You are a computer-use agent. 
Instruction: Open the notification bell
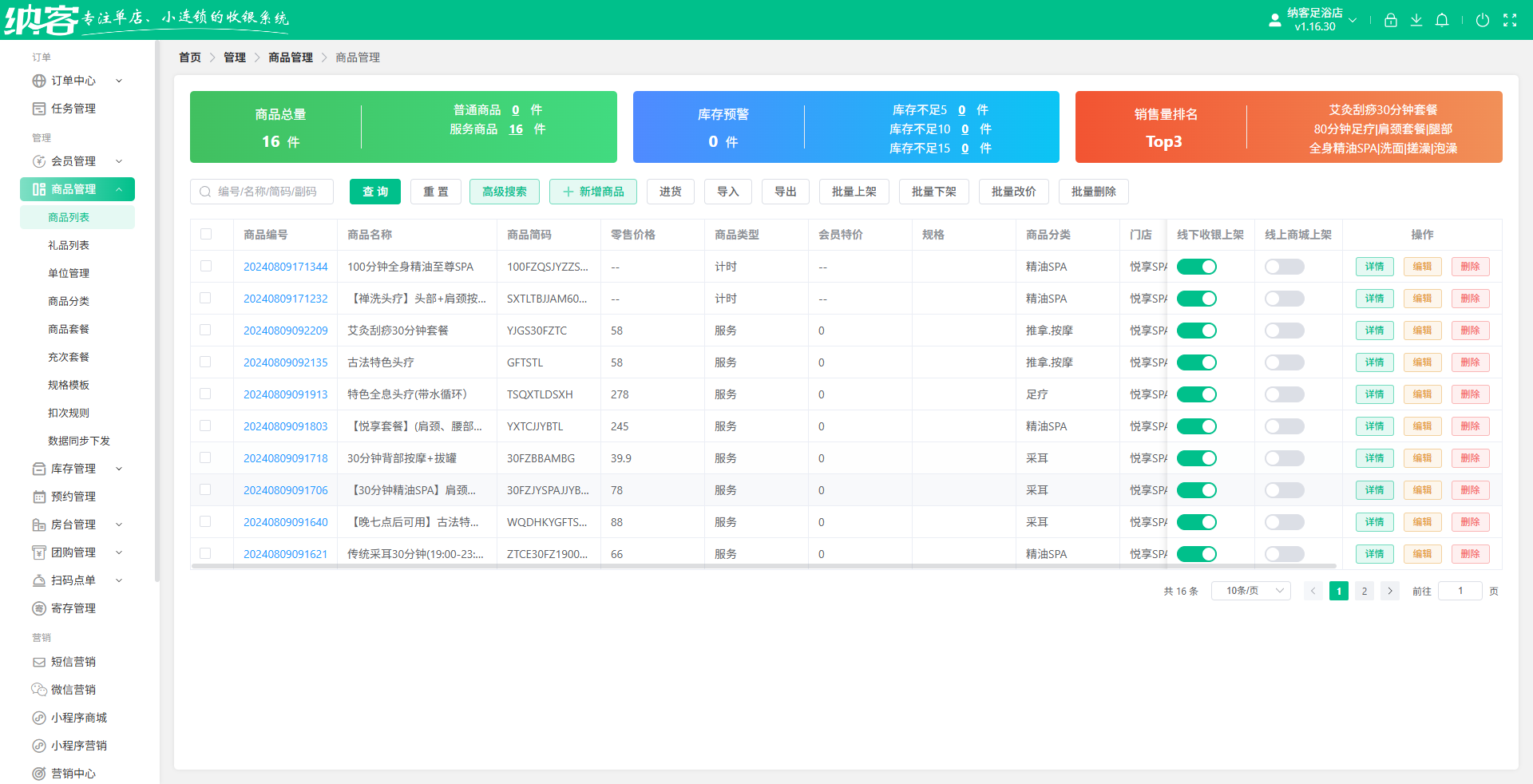1441,21
